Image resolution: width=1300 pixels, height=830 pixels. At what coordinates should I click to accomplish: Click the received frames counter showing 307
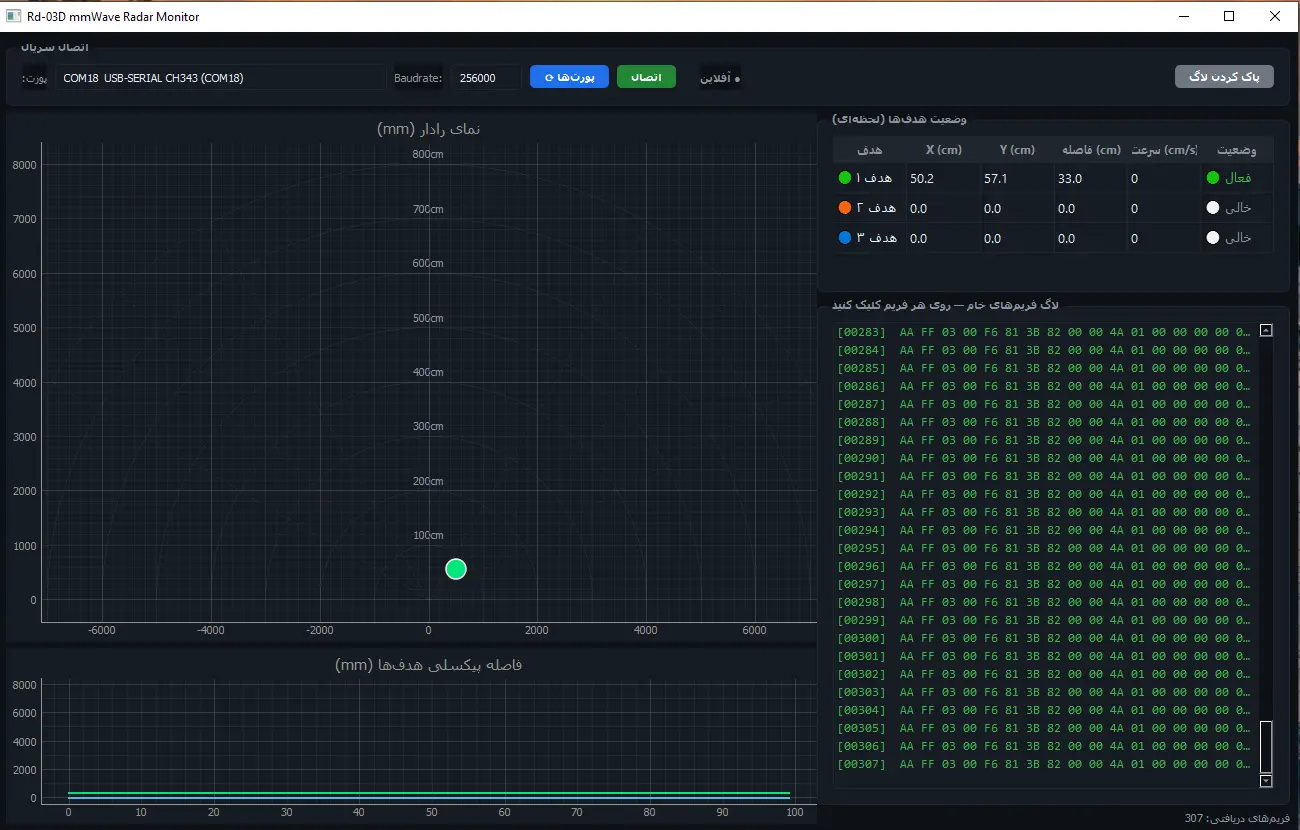tap(1238, 818)
